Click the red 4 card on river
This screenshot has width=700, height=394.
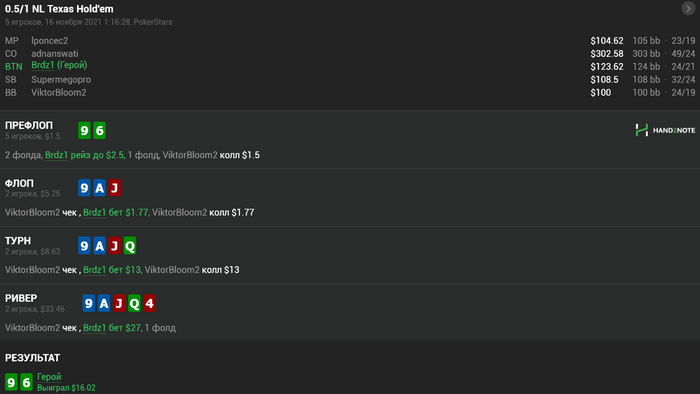coord(150,303)
